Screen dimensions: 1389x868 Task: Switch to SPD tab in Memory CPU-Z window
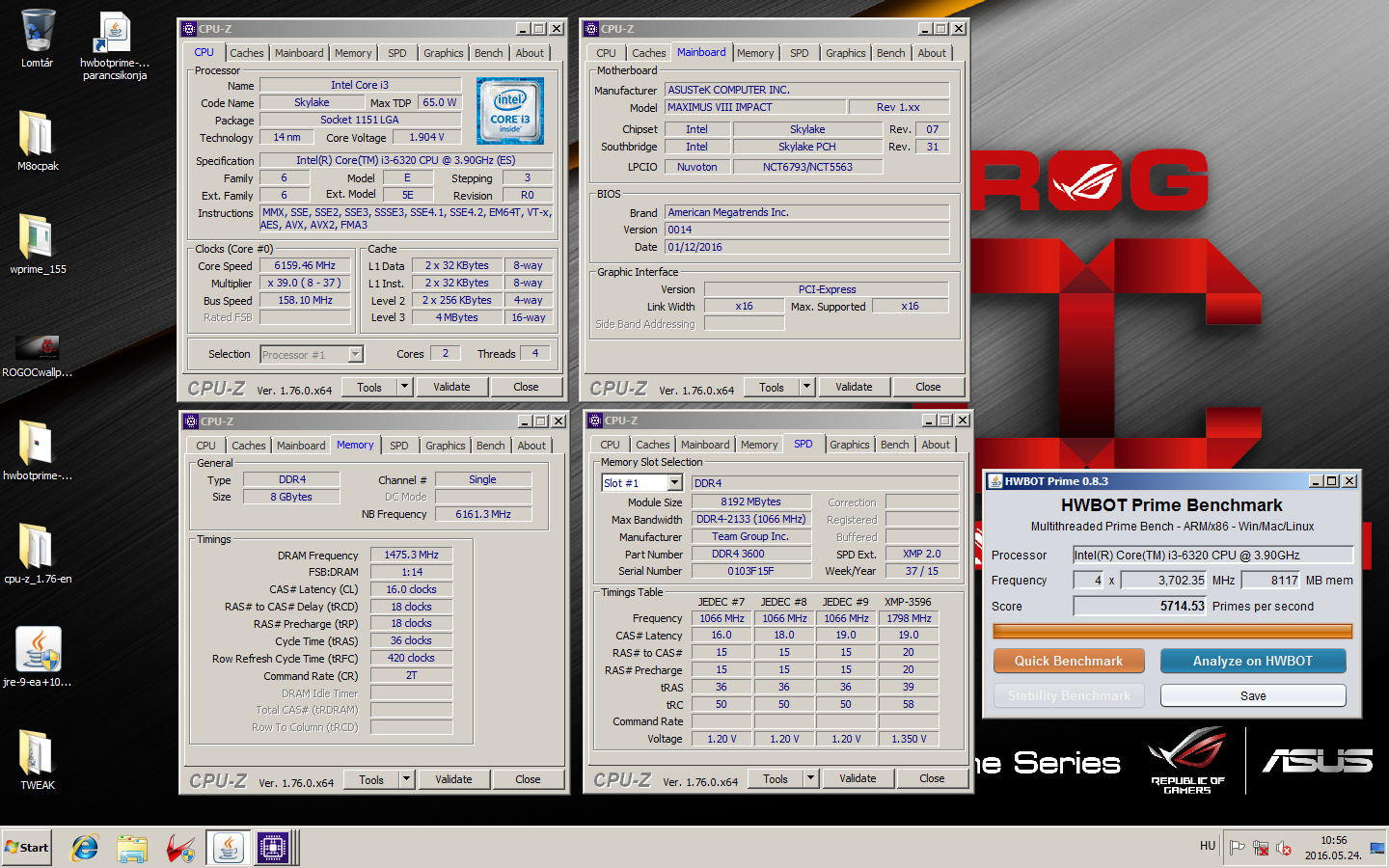(399, 446)
